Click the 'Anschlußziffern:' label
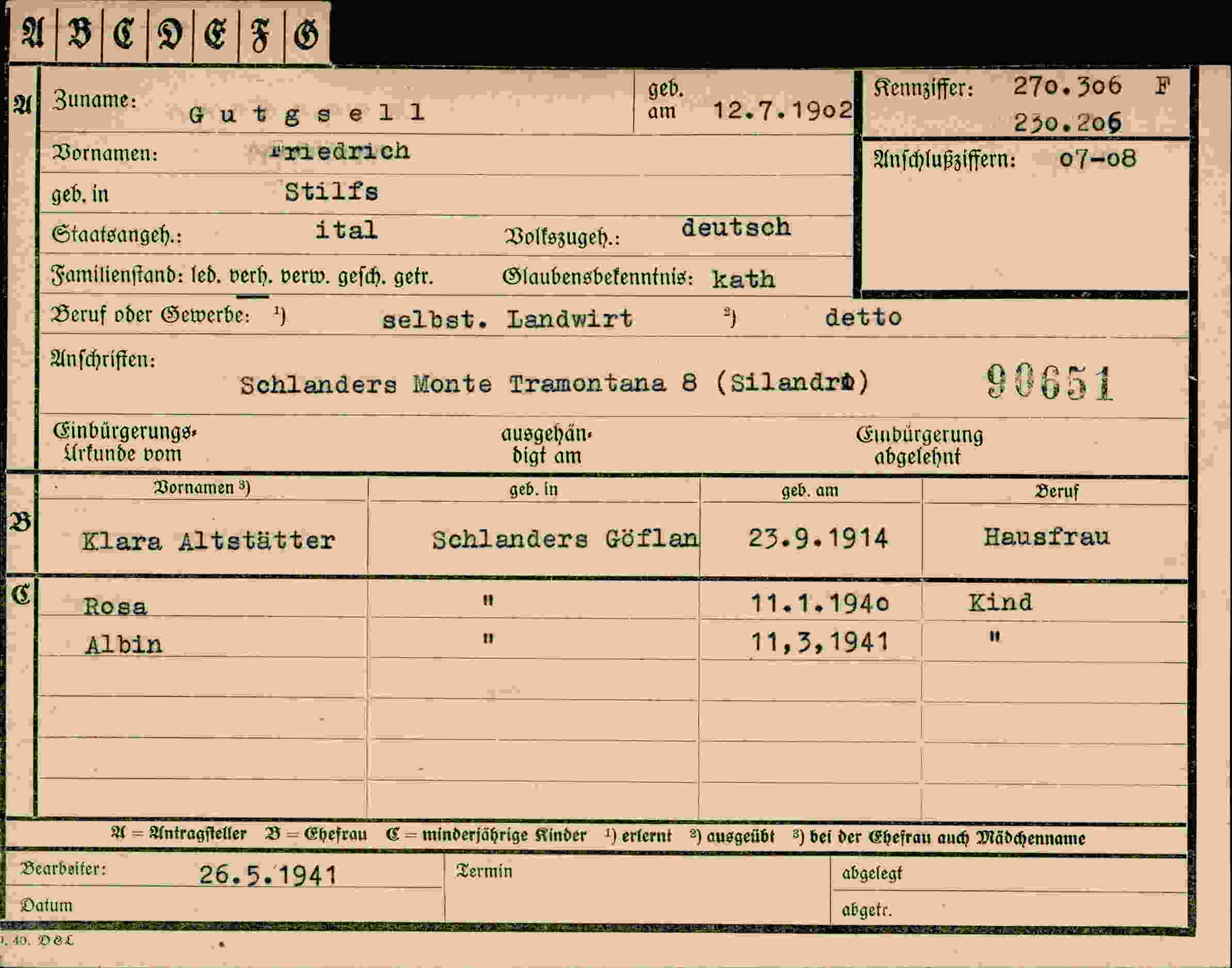This screenshot has height=968, width=1232. coord(945,159)
